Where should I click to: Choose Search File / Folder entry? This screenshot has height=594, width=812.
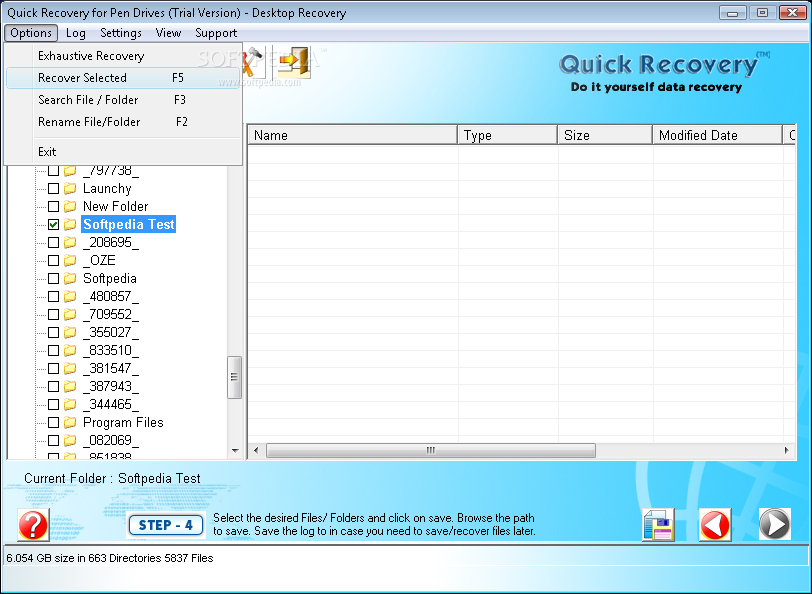click(123, 100)
